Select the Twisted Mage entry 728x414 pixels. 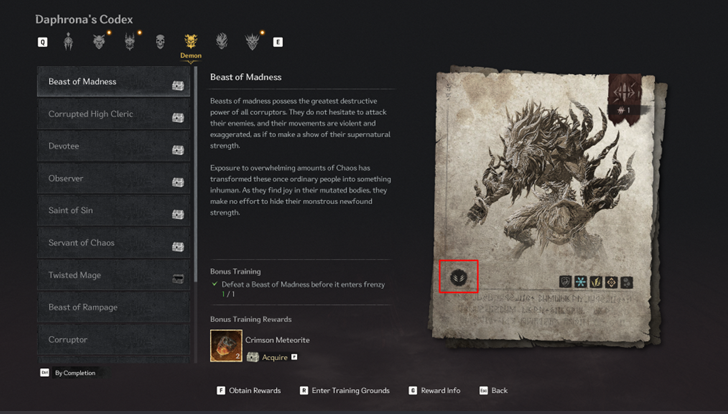coord(113,275)
